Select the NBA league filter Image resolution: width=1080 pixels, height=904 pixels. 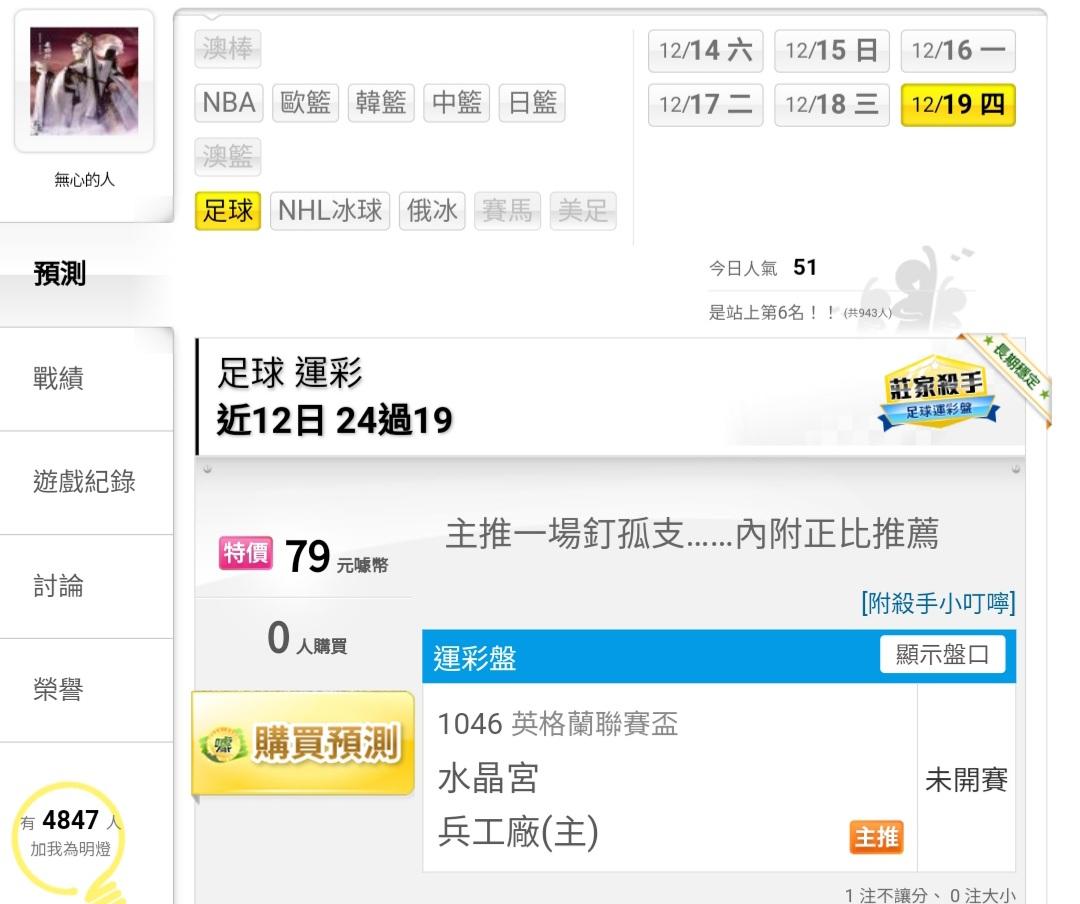pos(229,103)
